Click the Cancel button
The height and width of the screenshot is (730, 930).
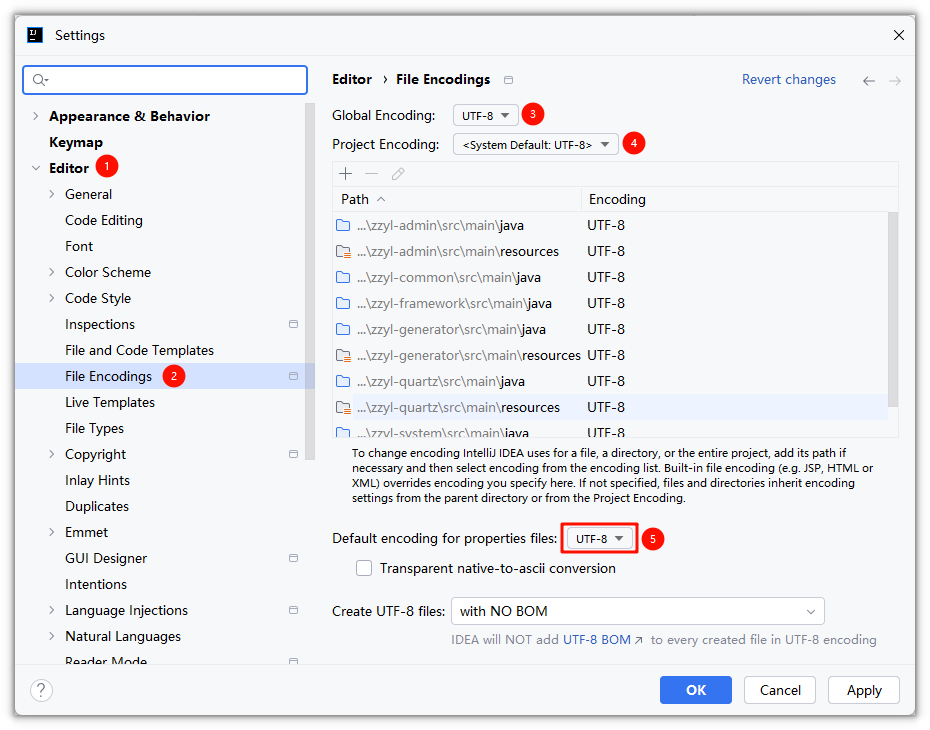coord(780,690)
